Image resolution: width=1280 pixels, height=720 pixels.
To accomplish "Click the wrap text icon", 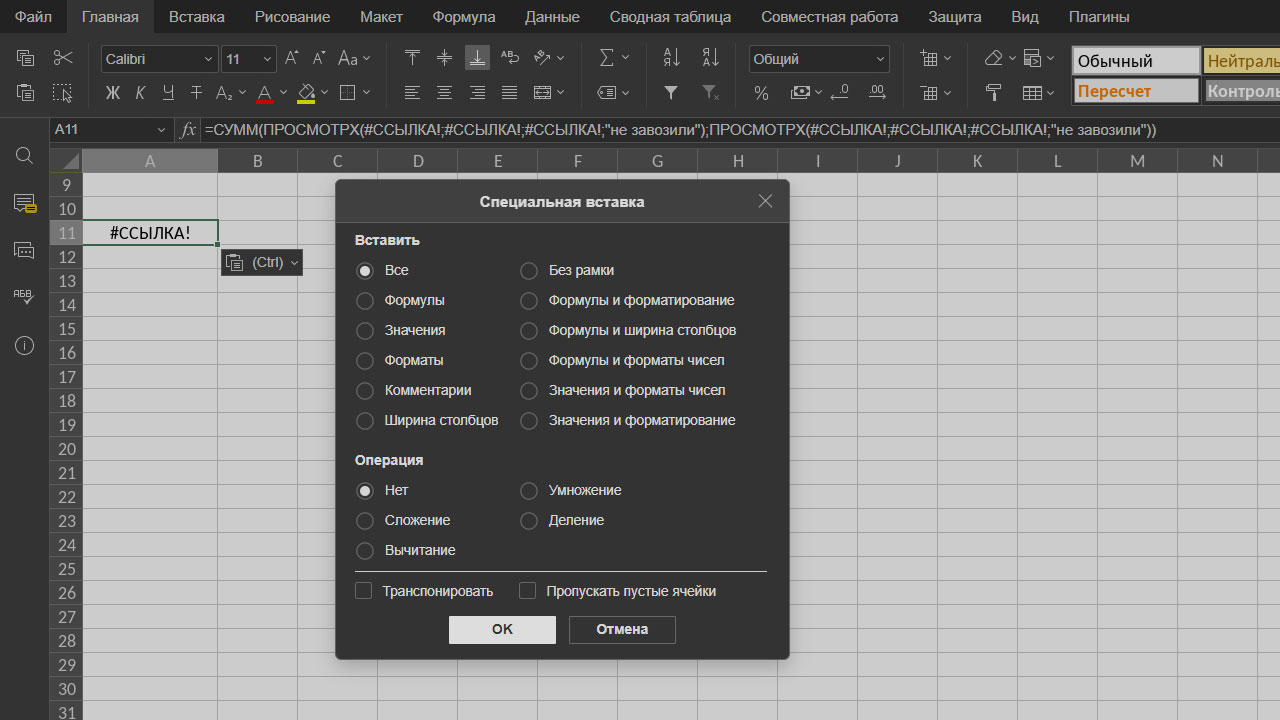I will [509, 59].
